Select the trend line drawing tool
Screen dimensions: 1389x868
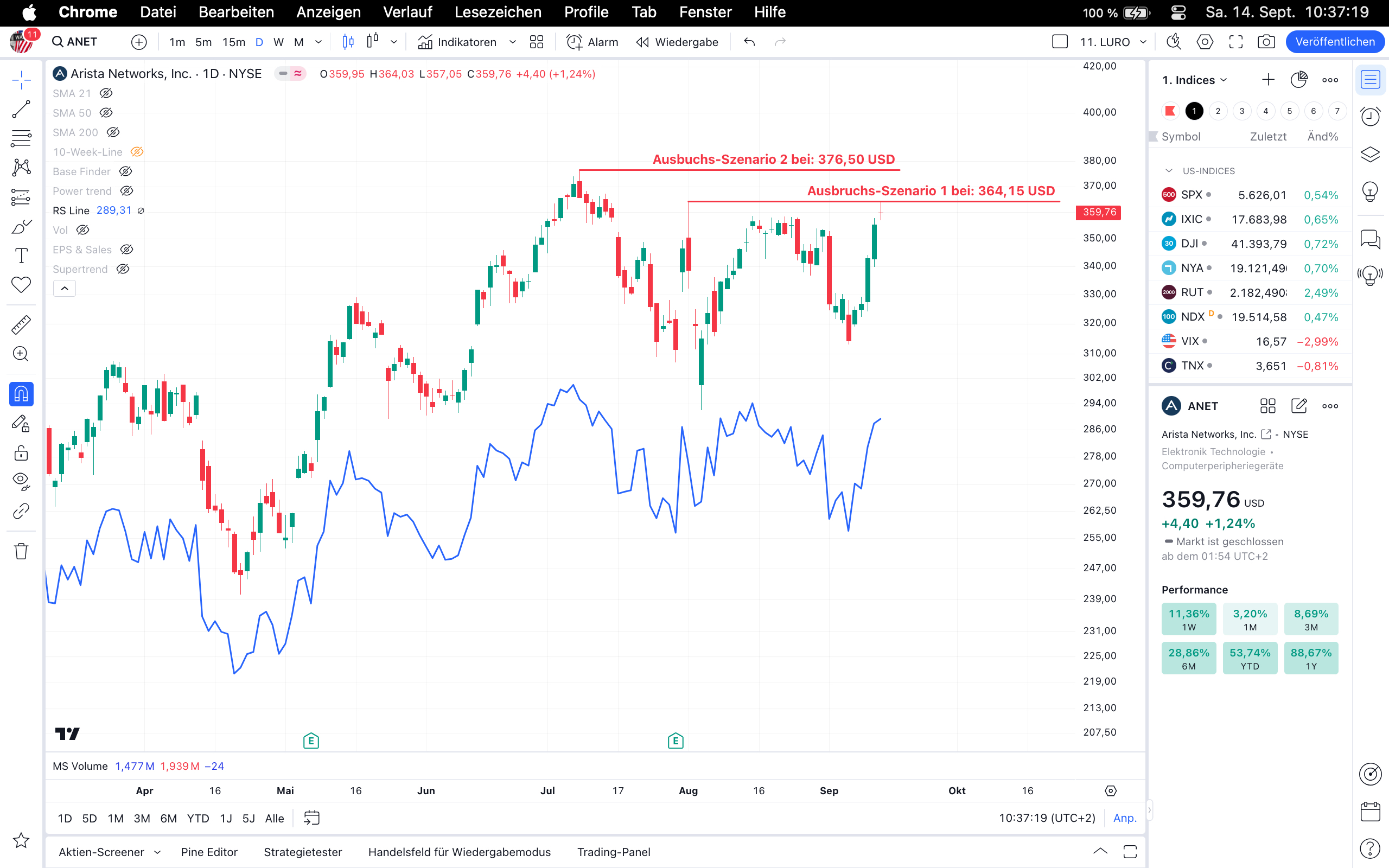coord(21,109)
